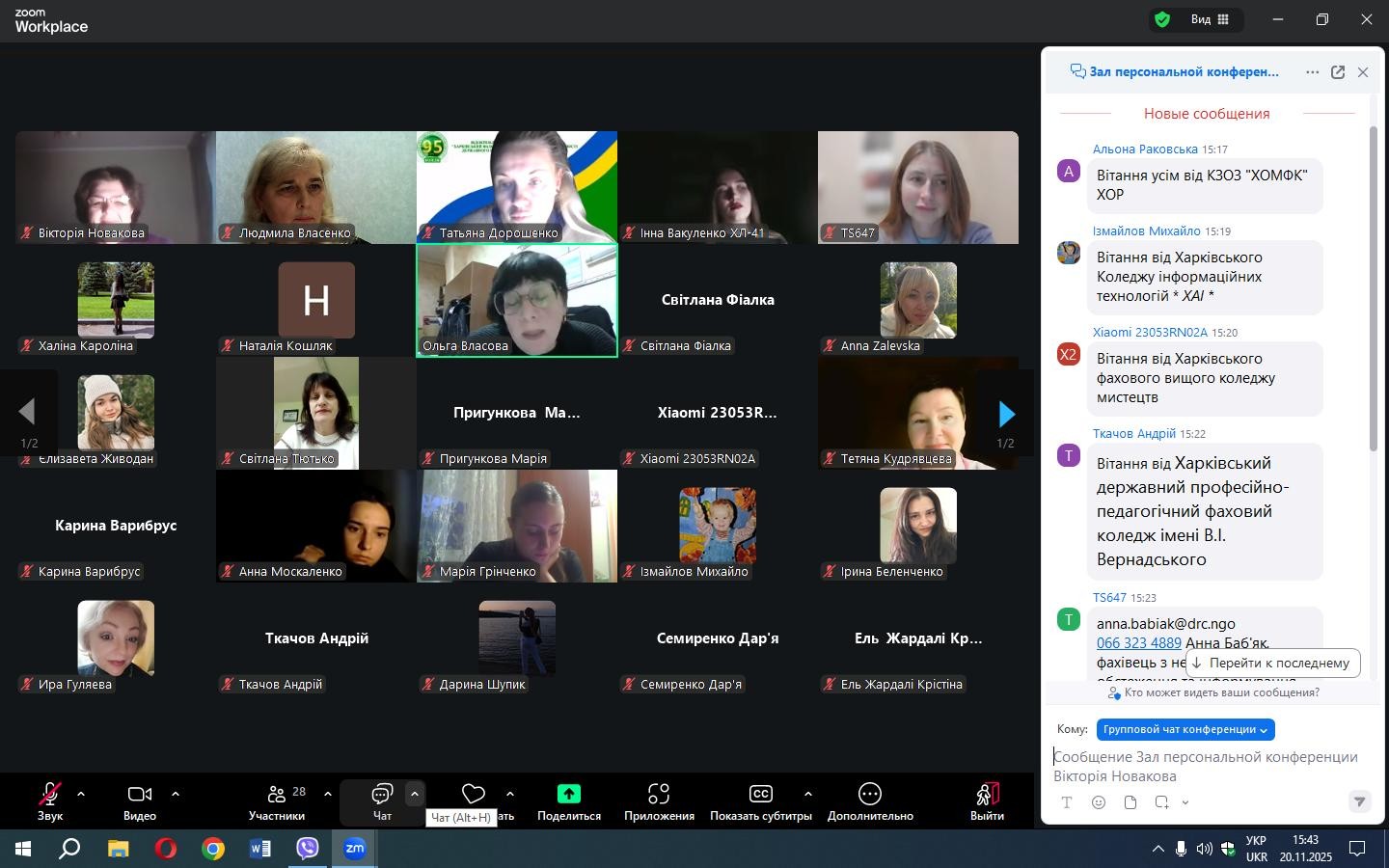Viewport: 1389px width, 868px height.
Task: Expand video options arrow next to Видео
Action: (176, 795)
